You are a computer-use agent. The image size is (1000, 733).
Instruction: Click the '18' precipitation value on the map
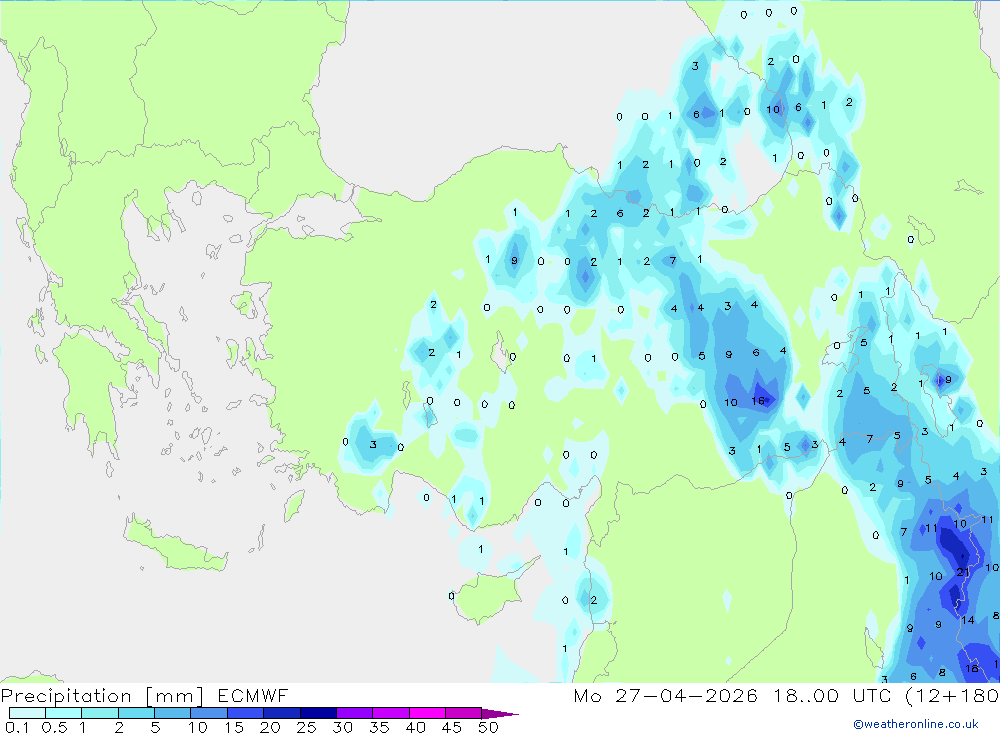click(x=971, y=668)
